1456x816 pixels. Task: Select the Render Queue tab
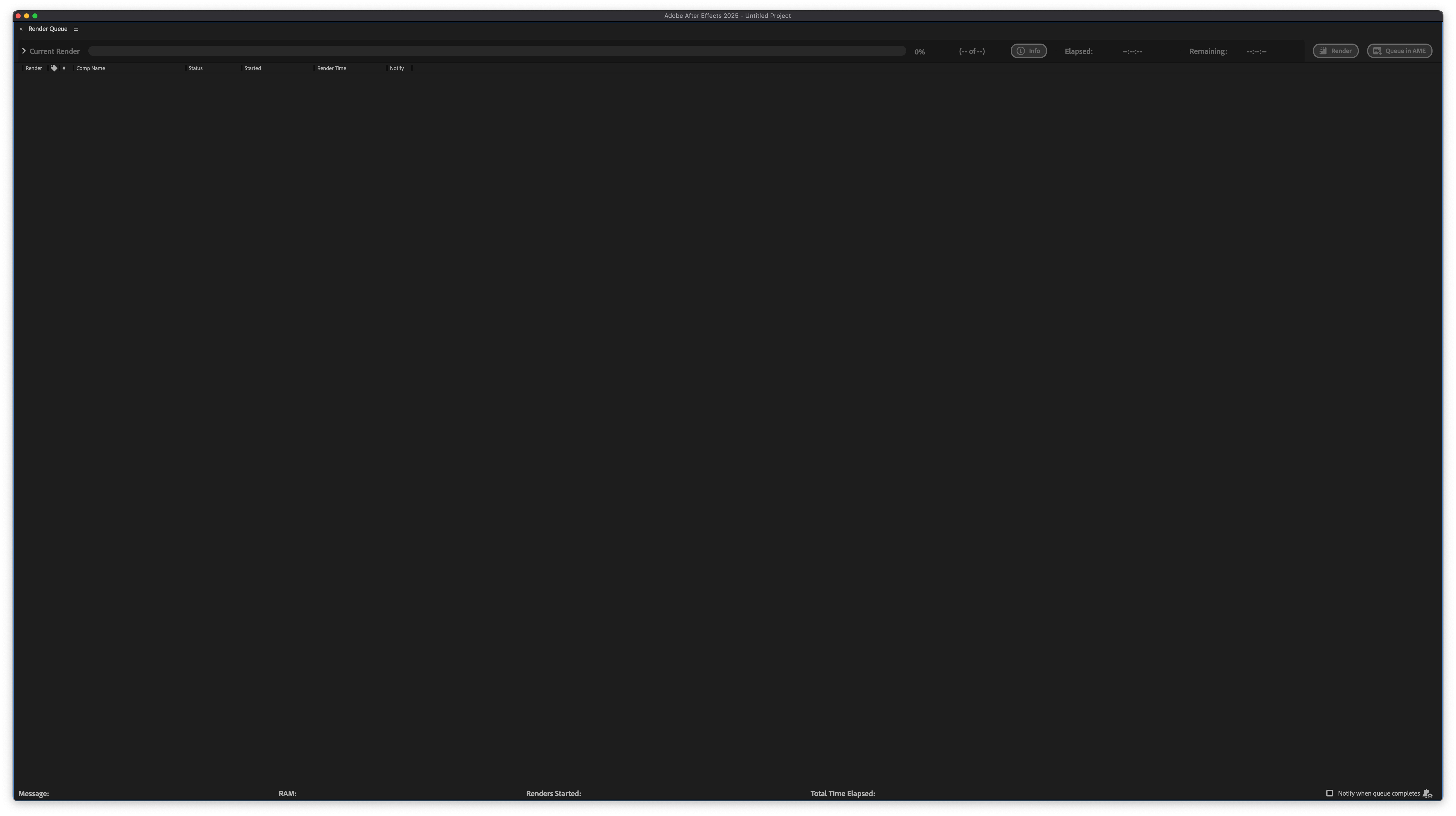(48, 29)
